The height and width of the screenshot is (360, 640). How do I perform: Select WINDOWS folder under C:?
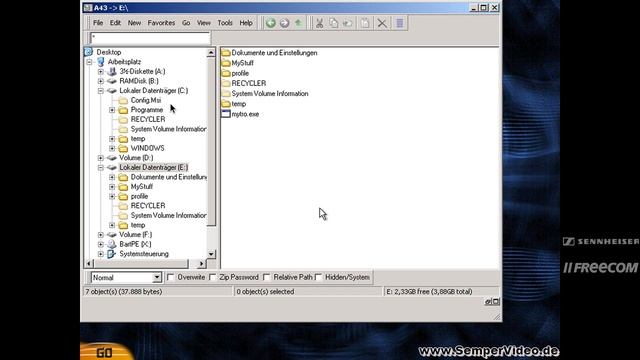pyautogui.click(x=147, y=148)
